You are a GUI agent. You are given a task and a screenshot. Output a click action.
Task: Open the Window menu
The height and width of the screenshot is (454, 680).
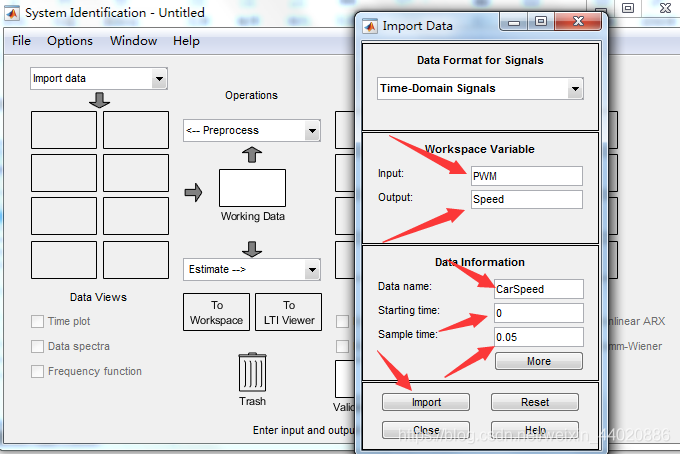pyautogui.click(x=133, y=41)
